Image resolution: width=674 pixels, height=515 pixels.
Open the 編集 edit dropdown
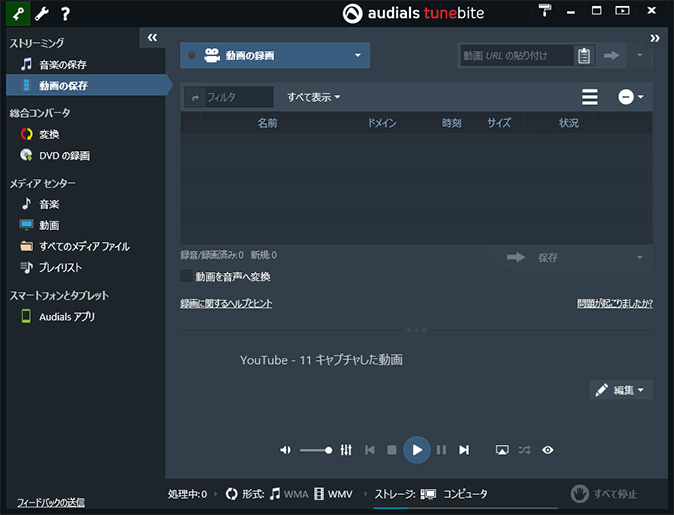click(621, 389)
